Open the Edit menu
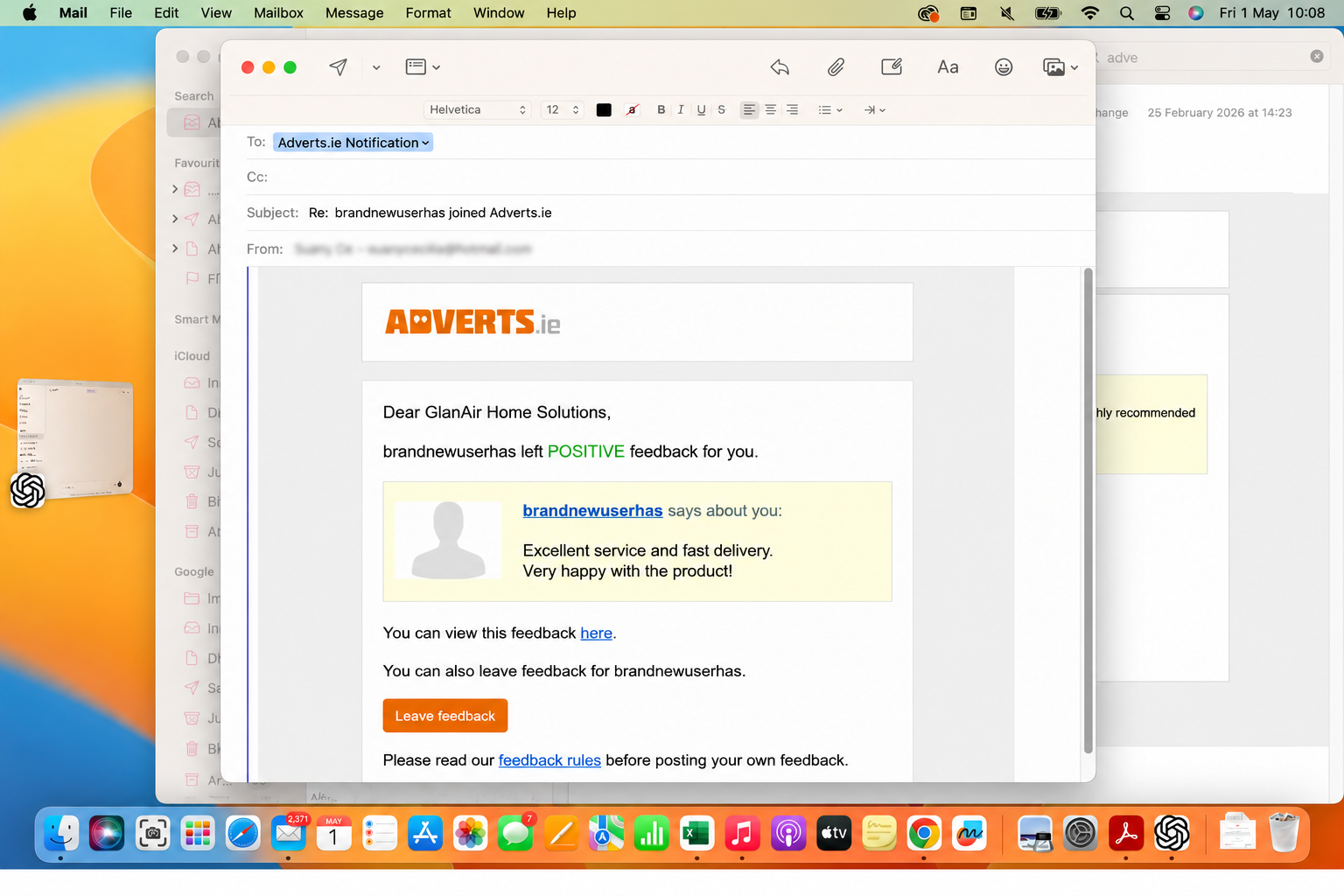This screenshot has height=896, width=1344. point(166,13)
